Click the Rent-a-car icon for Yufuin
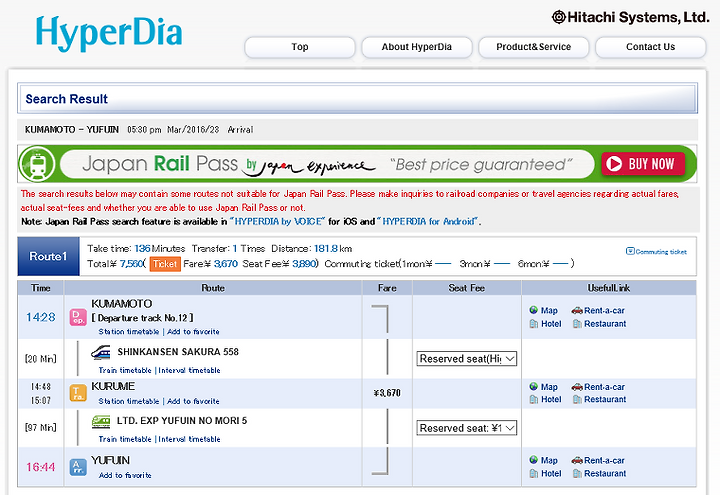The image size is (720, 495). [x=577, y=460]
